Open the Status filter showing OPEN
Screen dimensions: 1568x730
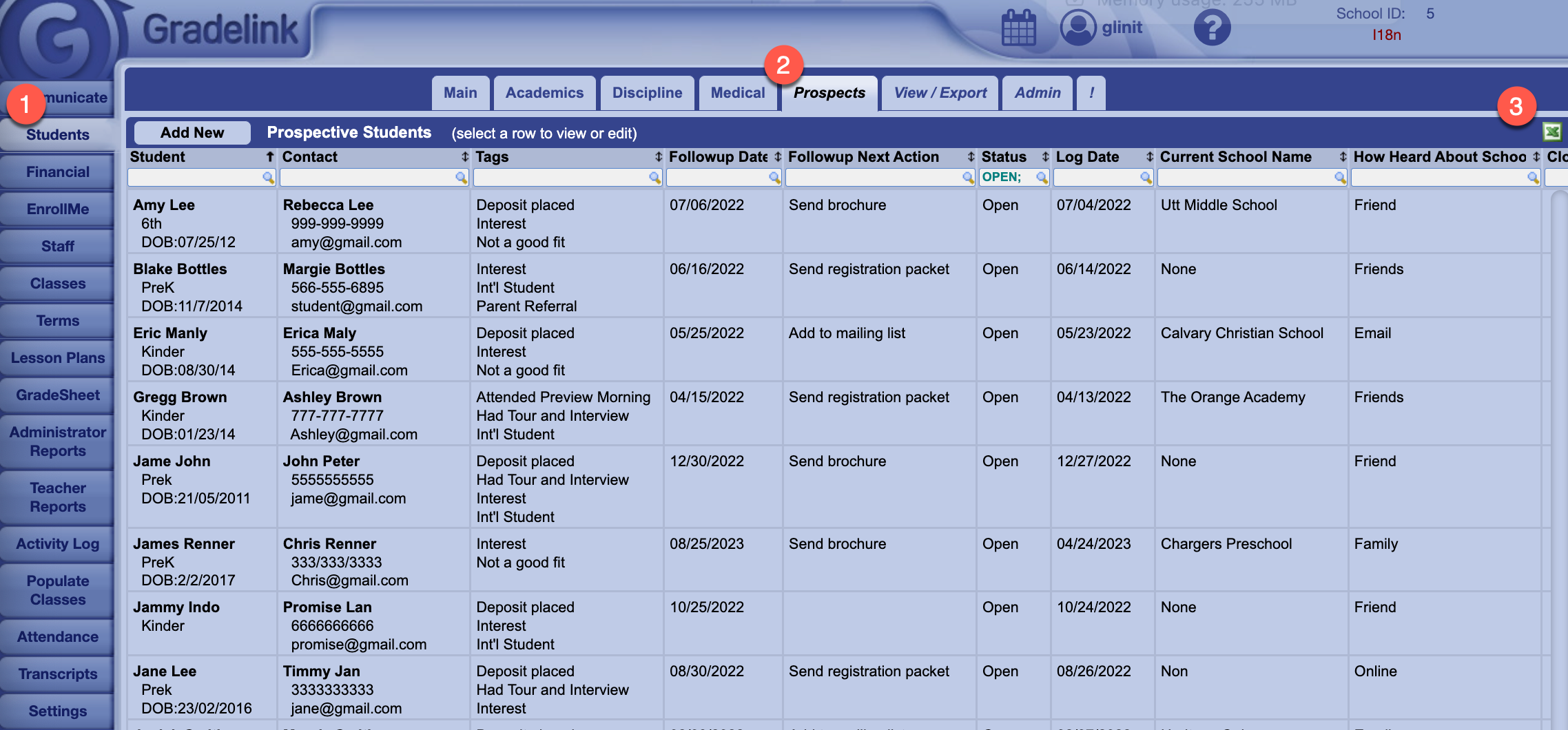click(x=1006, y=178)
